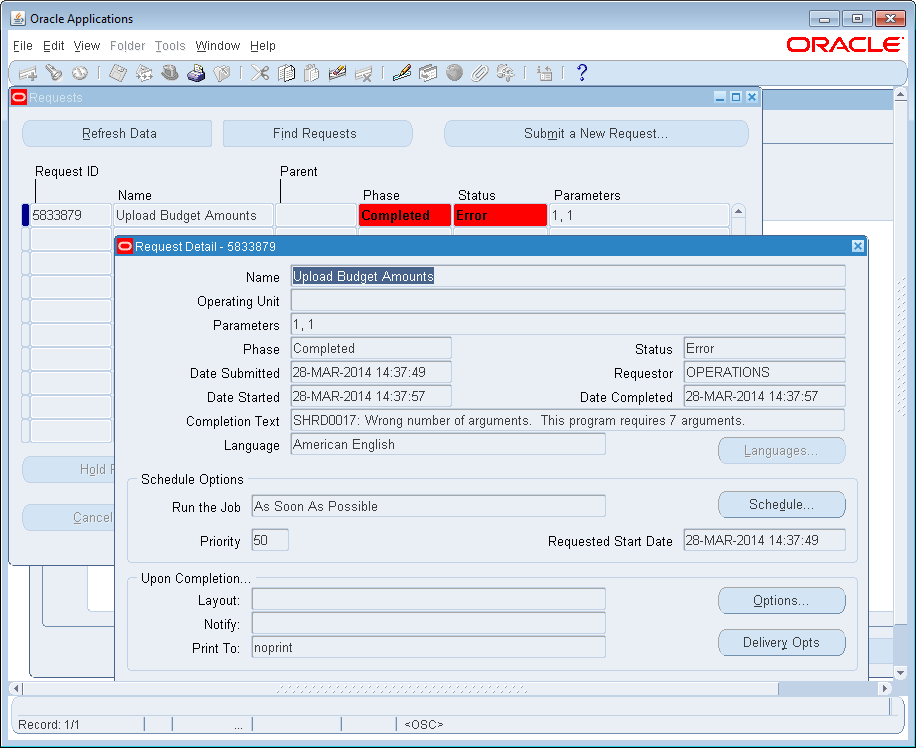Viewport: 916px width, 748px height.
Task: Open the Help menu
Action: [263, 46]
